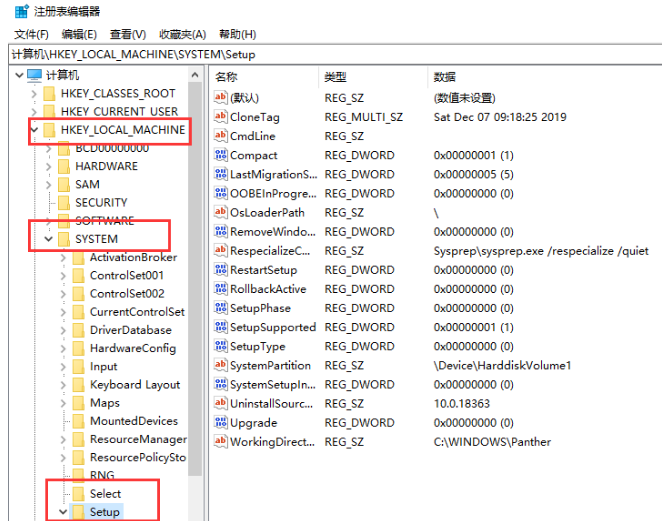Open the 收藏夹(A) menu

pos(183,34)
